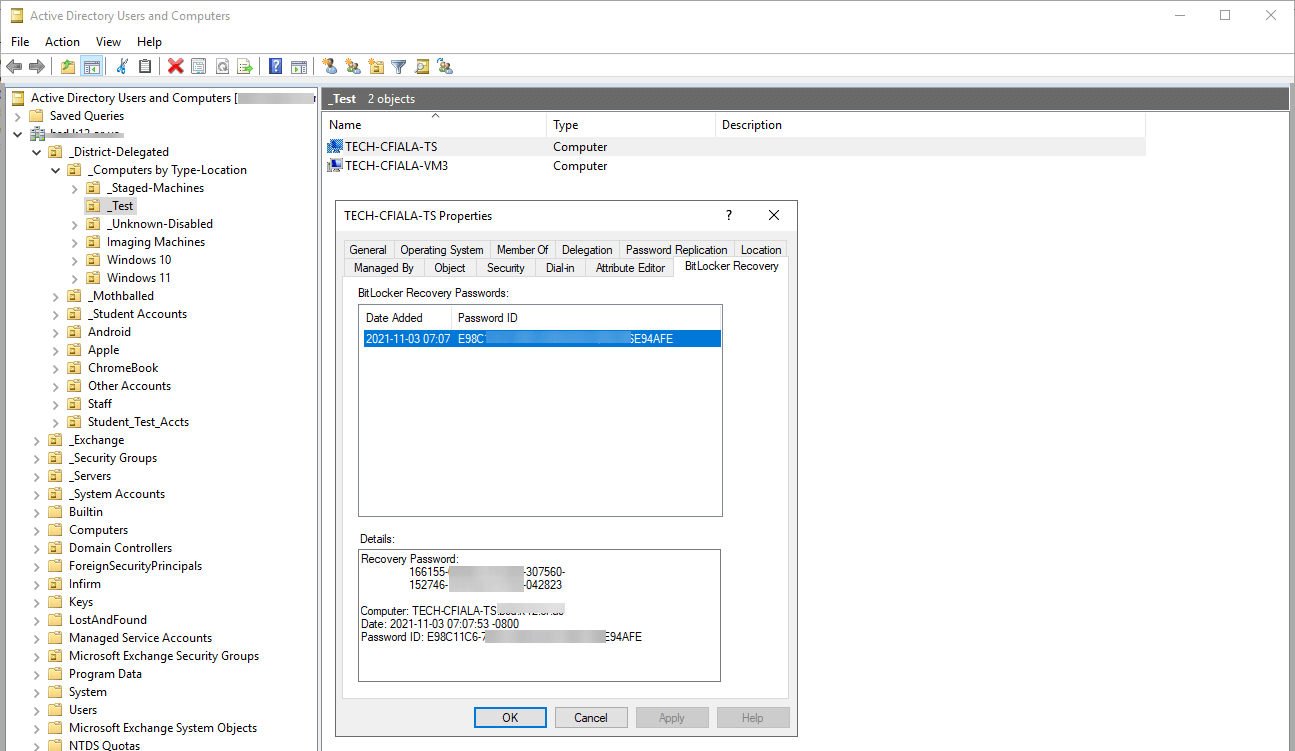Open Properties using toolbar properties icon
This screenshot has width=1295, height=751.
click(199, 66)
